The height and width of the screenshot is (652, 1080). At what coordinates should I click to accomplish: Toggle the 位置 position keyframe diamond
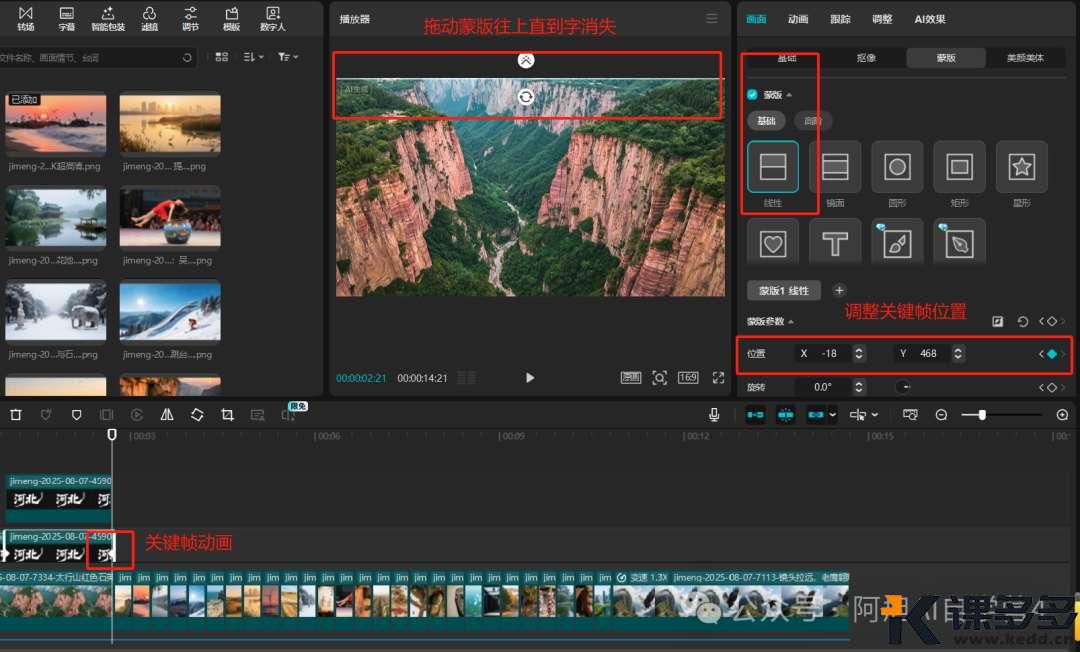tap(1052, 354)
